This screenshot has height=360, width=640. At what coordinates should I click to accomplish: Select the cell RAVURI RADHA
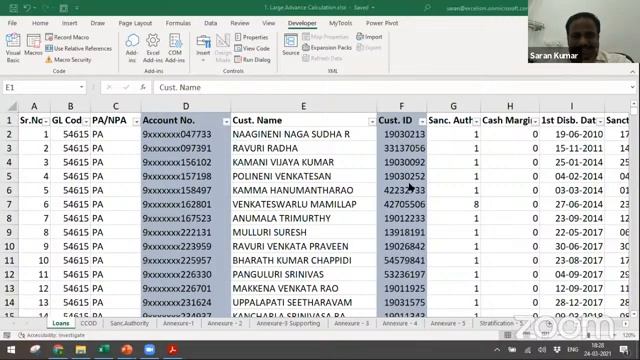pos(303,148)
